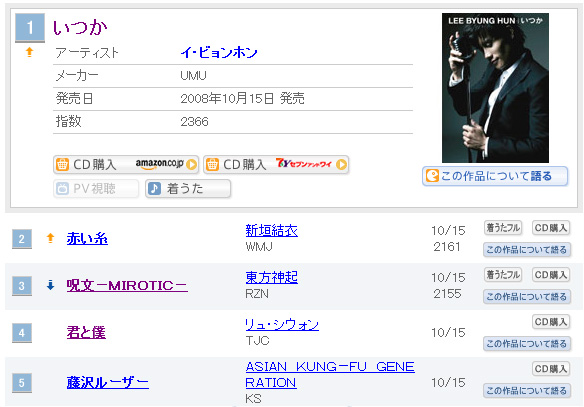Click the Amazon CD purchase button
584x407 pixels.
(126, 164)
